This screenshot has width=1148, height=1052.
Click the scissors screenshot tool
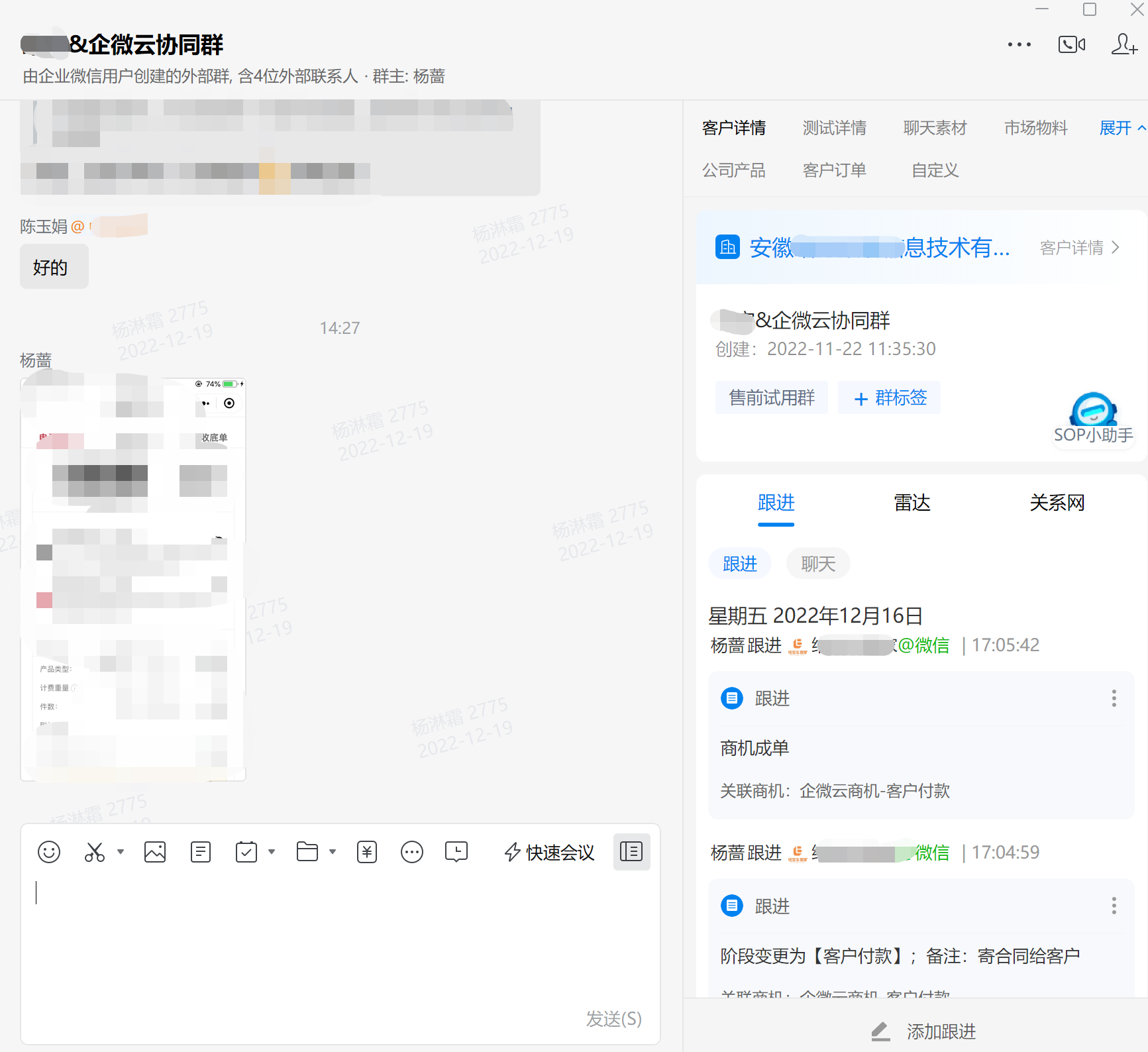pos(94,852)
